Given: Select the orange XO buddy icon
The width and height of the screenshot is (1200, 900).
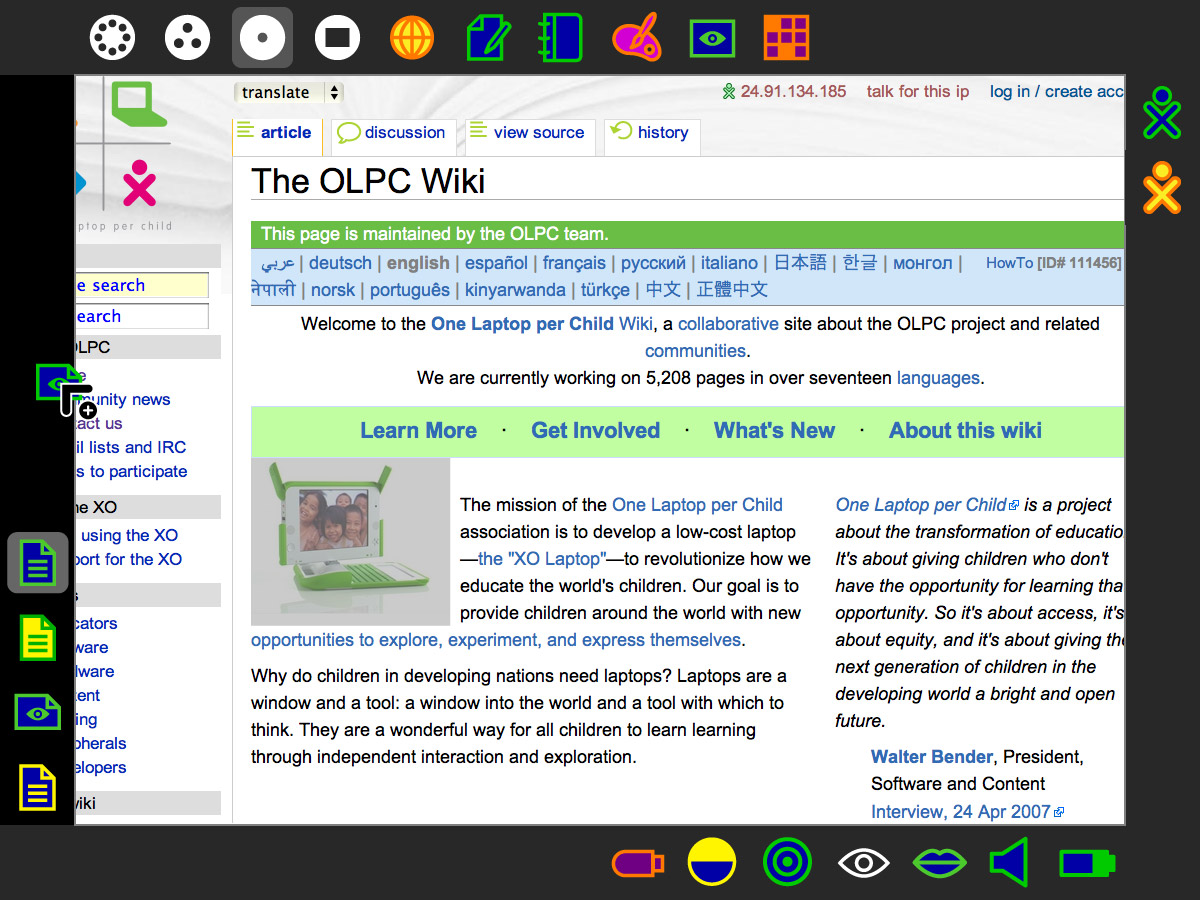Looking at the screenshot, I should [1162, 188].
